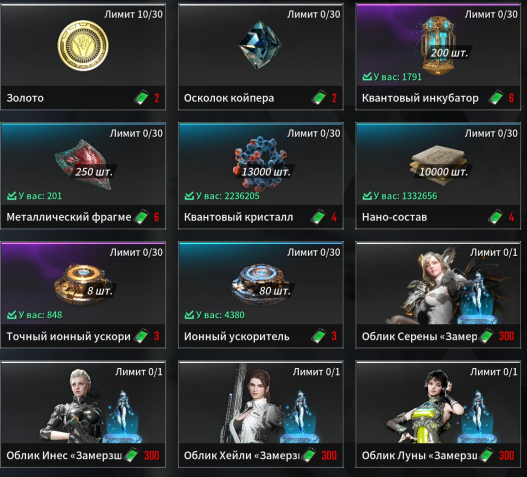Click the Ионный ускоритель name label
The height and width of the screenshot is (477, 527).
[x=236, y=336]
